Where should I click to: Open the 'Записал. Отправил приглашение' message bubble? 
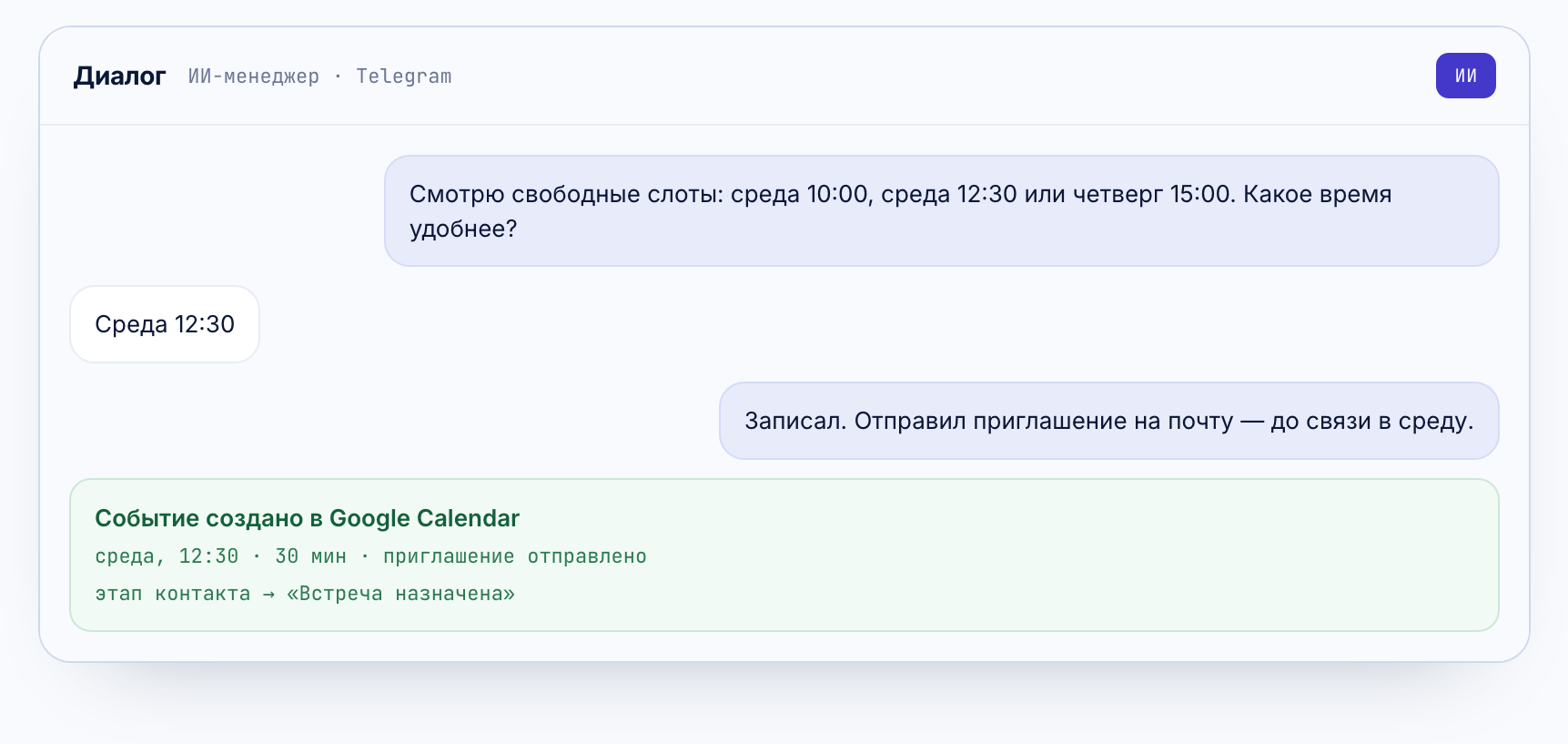click(x=1108, y=421)
